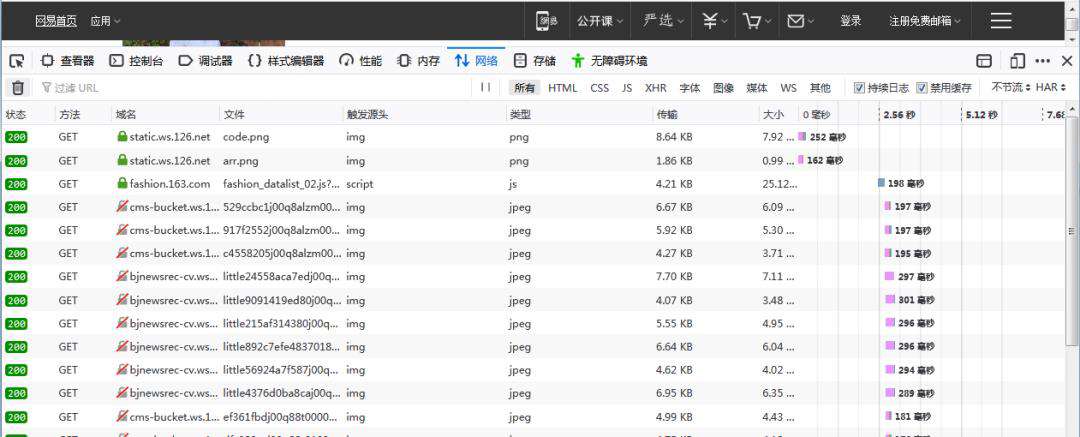Go to 网易首页 link
Screen dimensions: 1080x437
(x=56, y=21)
